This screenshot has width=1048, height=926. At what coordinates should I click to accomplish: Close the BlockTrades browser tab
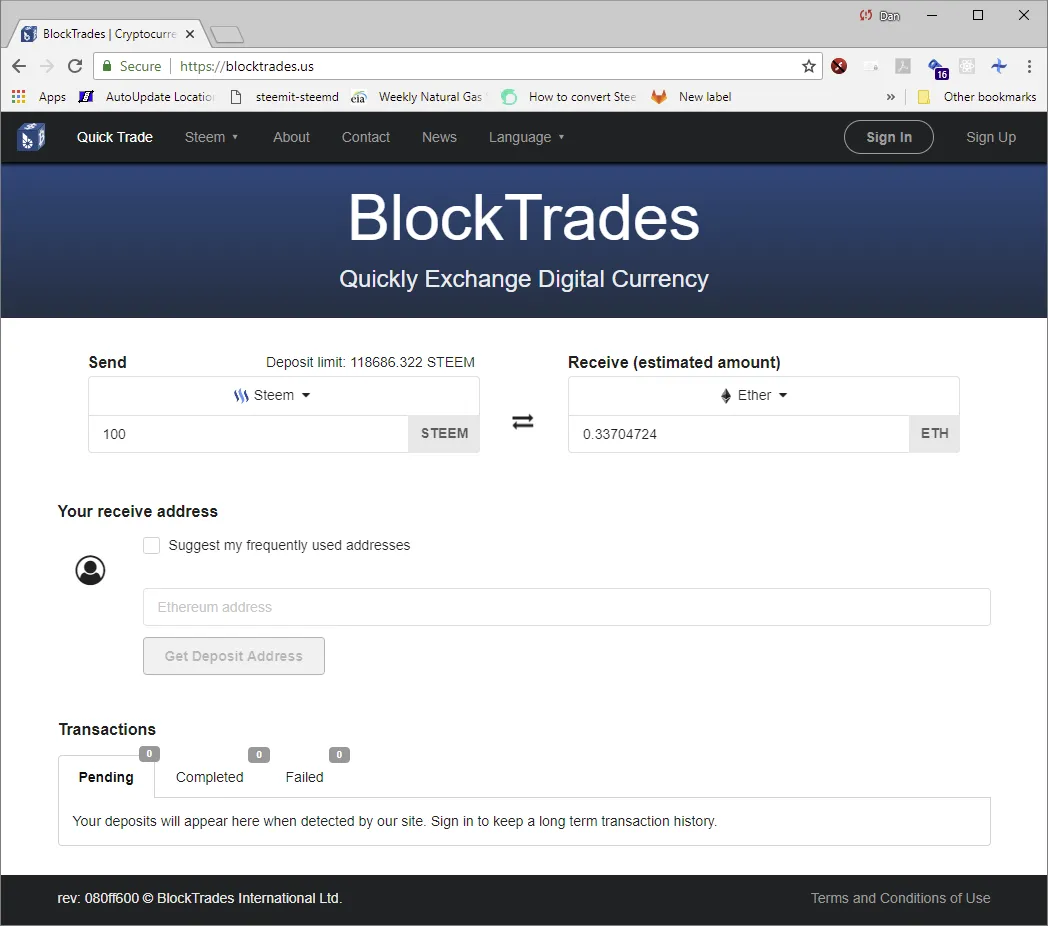(190, 34)
